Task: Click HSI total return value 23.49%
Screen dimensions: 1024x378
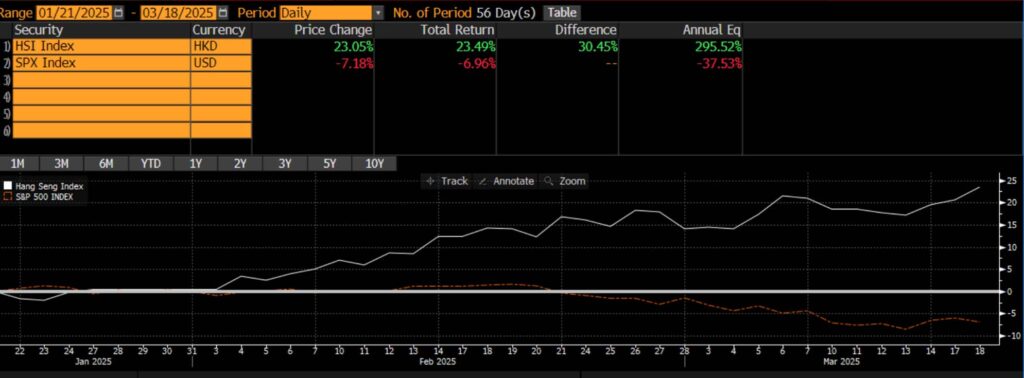Action: pyautogui.click(x=475, y=46)
